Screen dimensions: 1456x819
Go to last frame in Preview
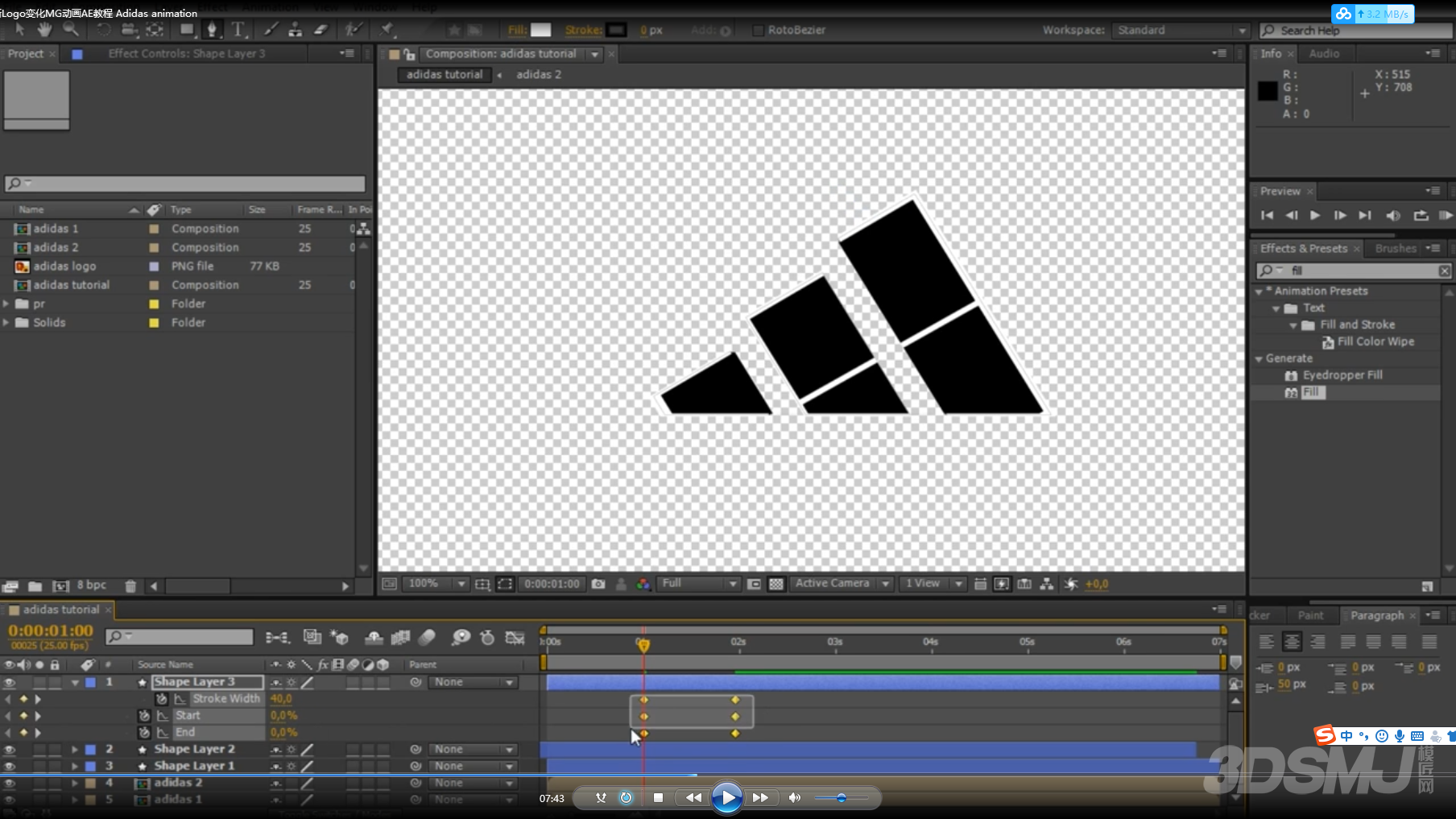(x=1364, y=215)
